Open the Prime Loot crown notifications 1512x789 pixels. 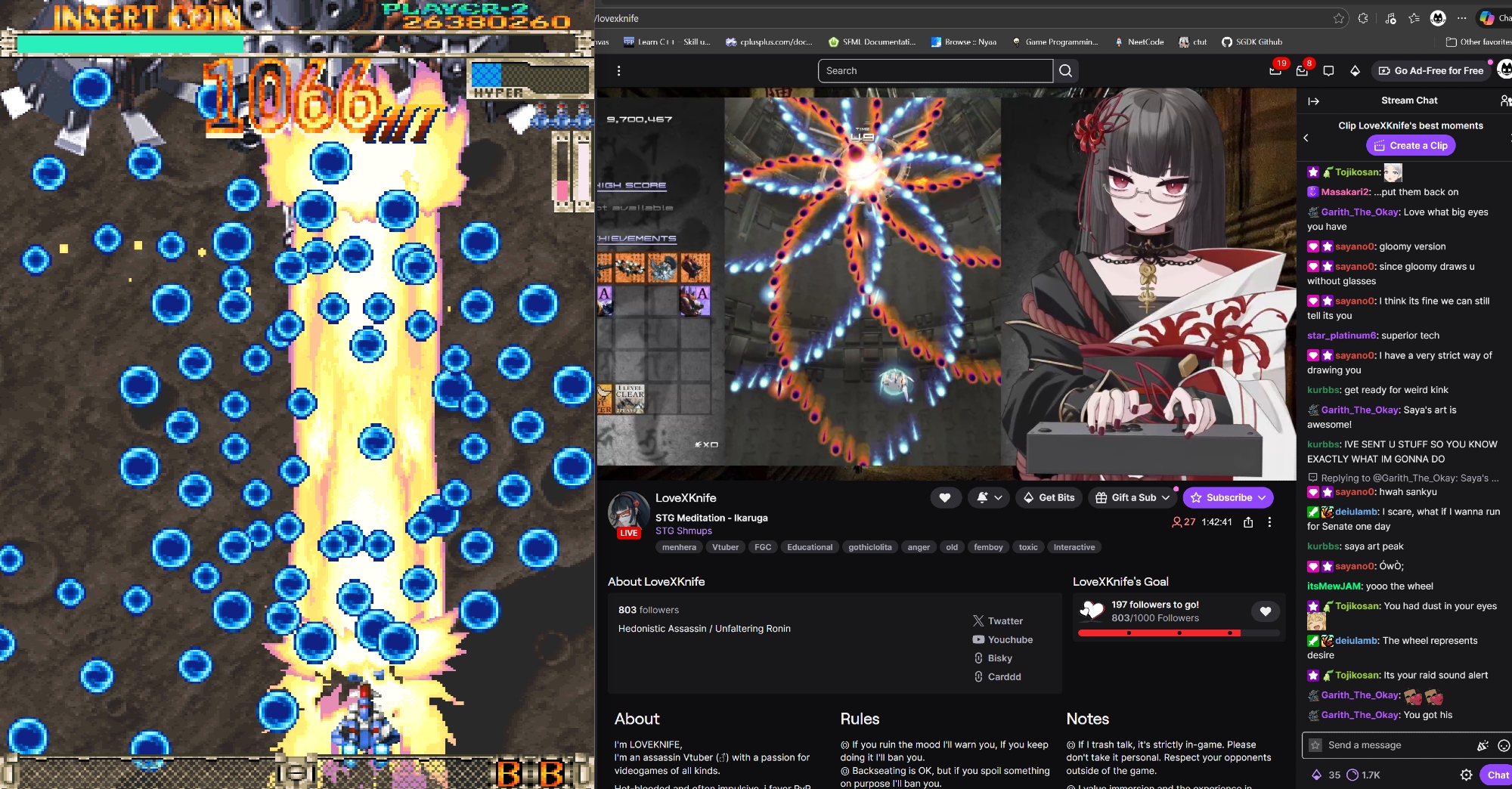point(1275,70)
